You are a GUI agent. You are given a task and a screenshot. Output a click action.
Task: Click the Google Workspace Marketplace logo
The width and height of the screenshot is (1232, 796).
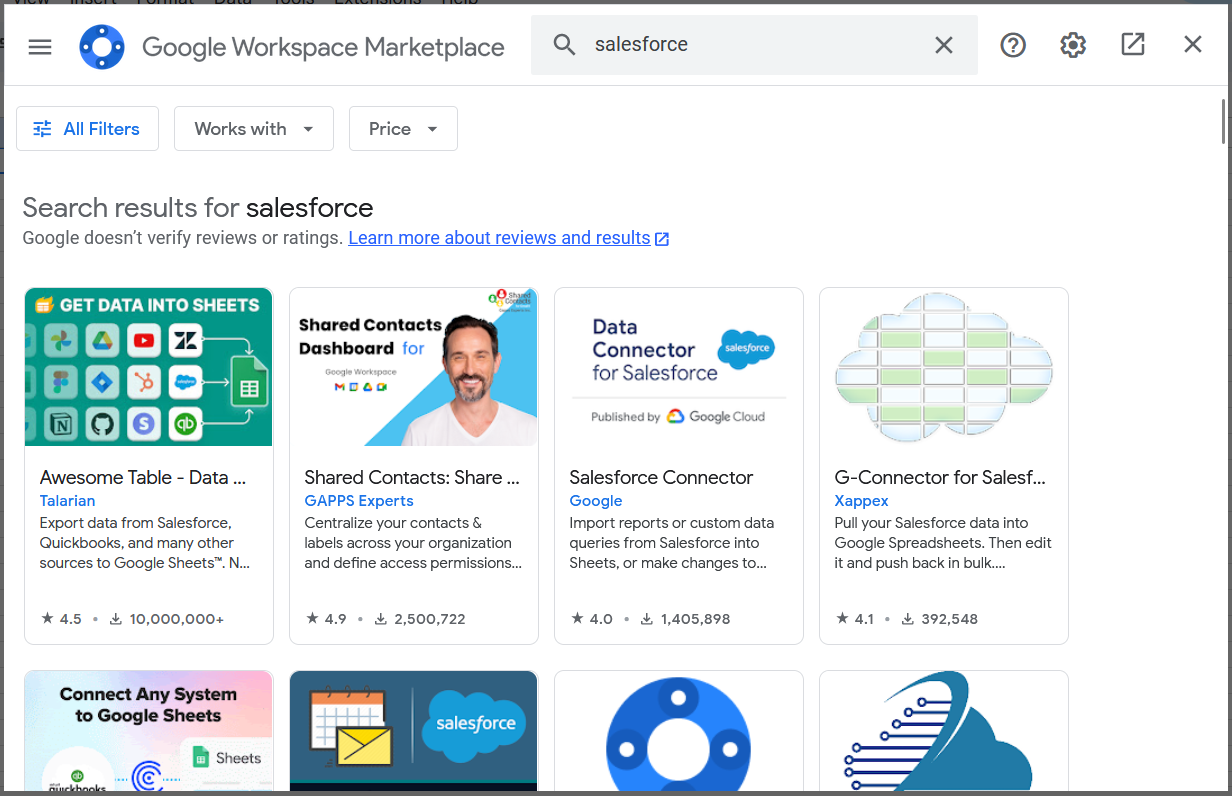[x=102, y=46]
